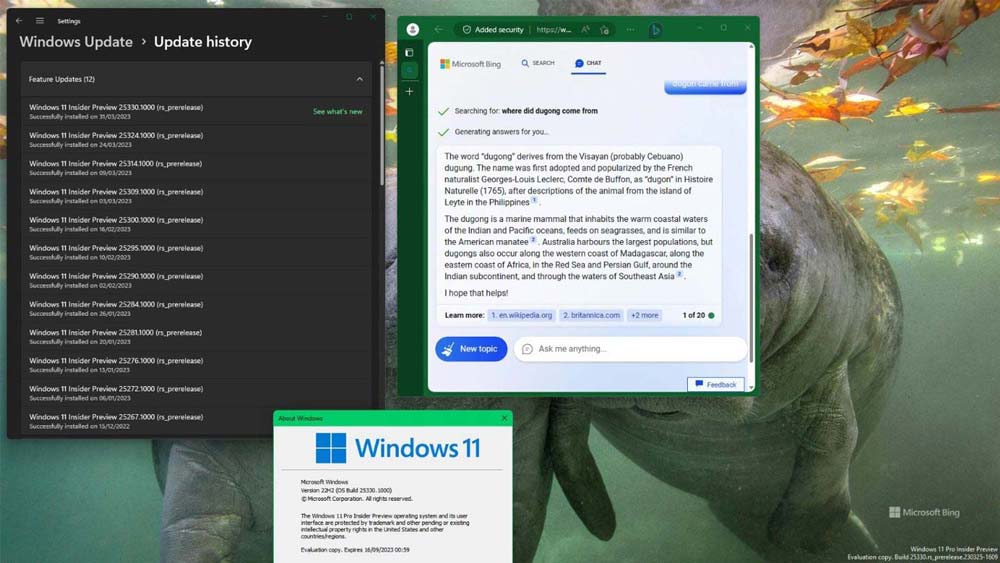Click the 1 of 20 counter
Viewport: 1000px width, 563px height.
click(694, 315)
